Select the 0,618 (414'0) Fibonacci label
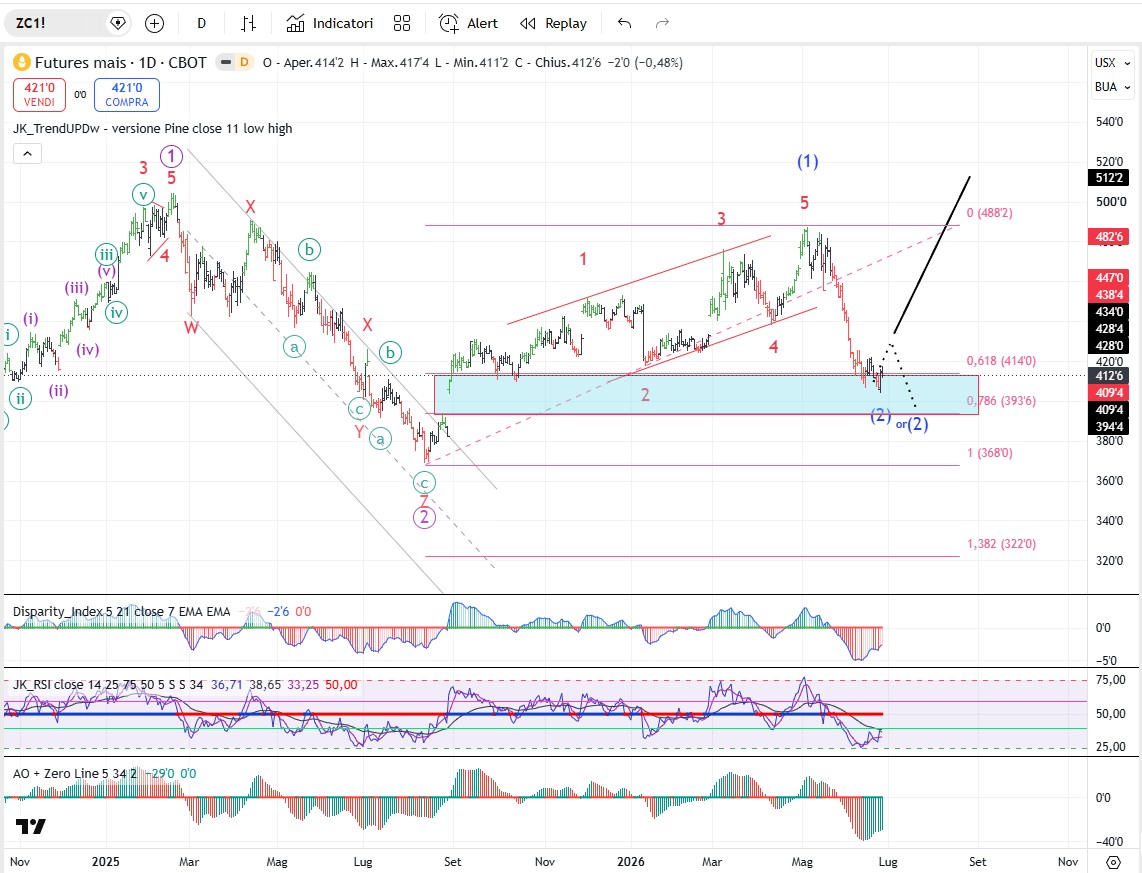The image size is (1142, 873). click(1001, 361)
